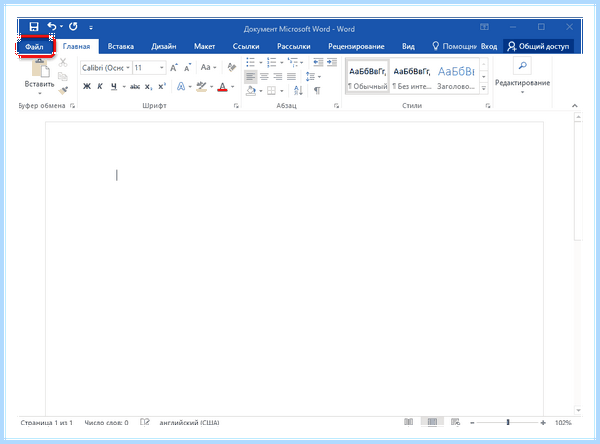Center the text alignment
600x444 pixels.
tap(264, 77)
